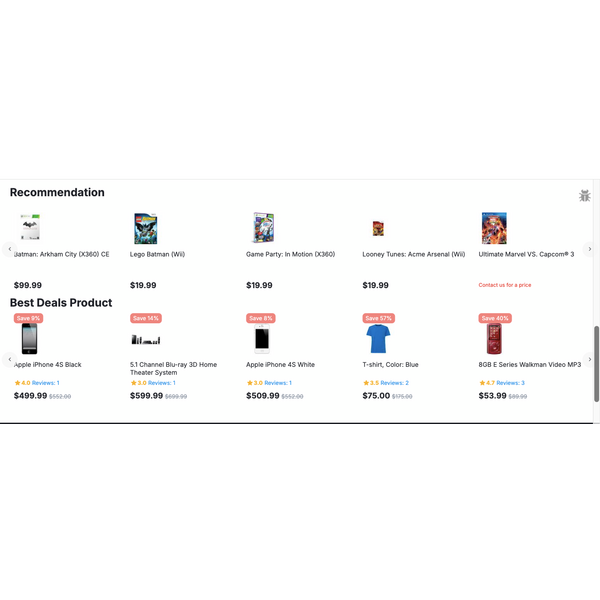View the 3 reviews for Walkman MP3
This screenshot has height=600, width=600.
click(x=510, y=383)
